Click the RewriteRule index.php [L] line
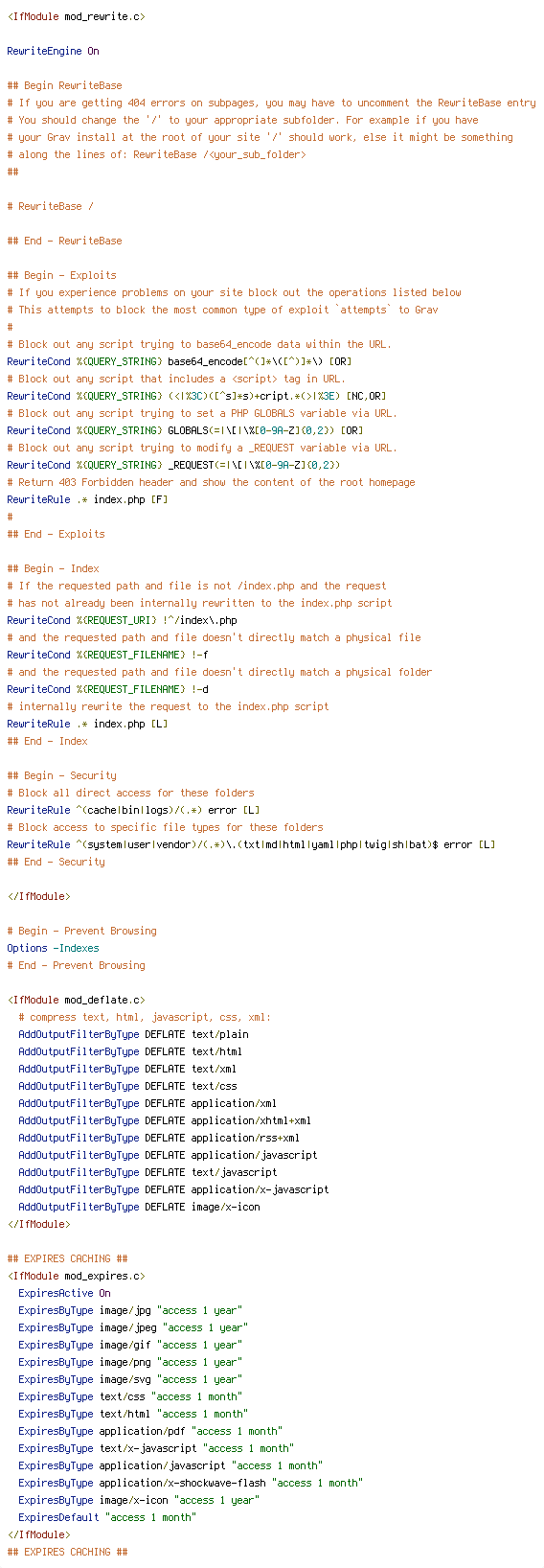 [87, 724]
